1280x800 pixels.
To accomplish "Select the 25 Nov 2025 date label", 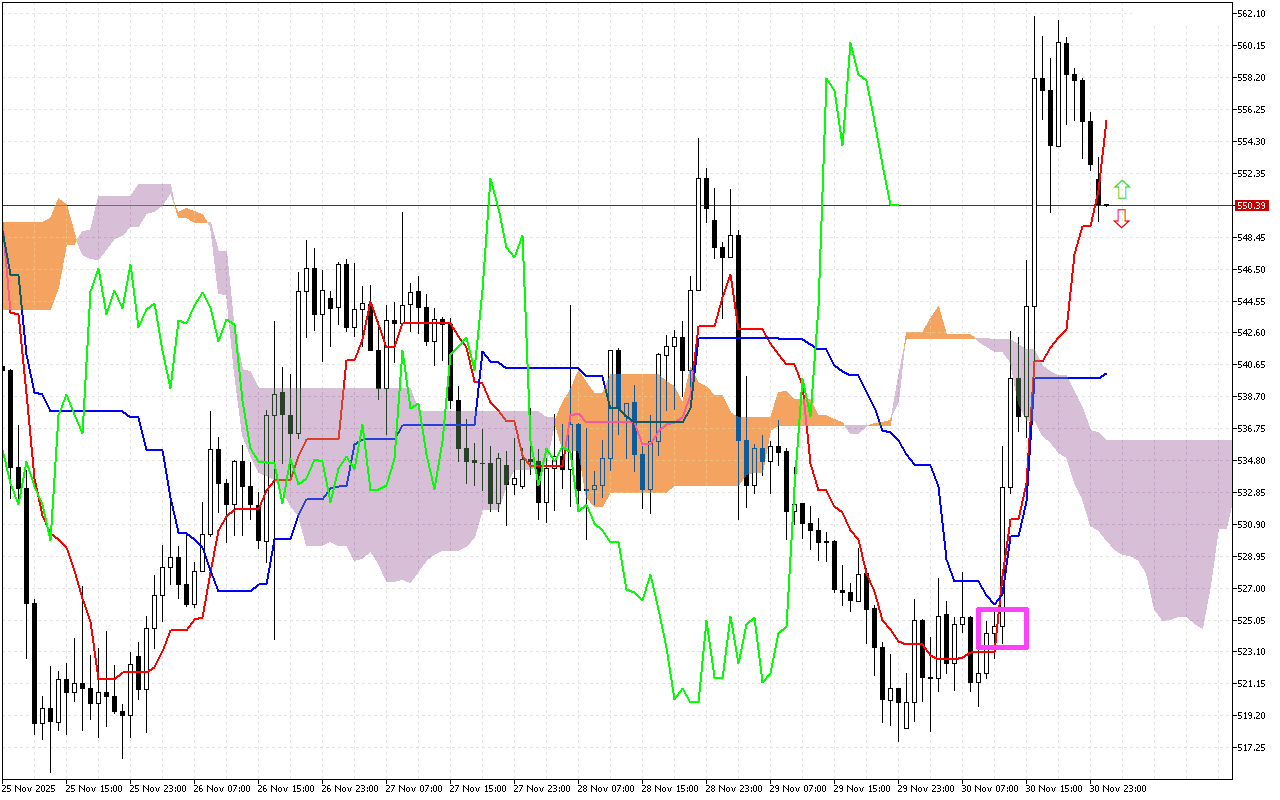I will [x=29, y=788].
